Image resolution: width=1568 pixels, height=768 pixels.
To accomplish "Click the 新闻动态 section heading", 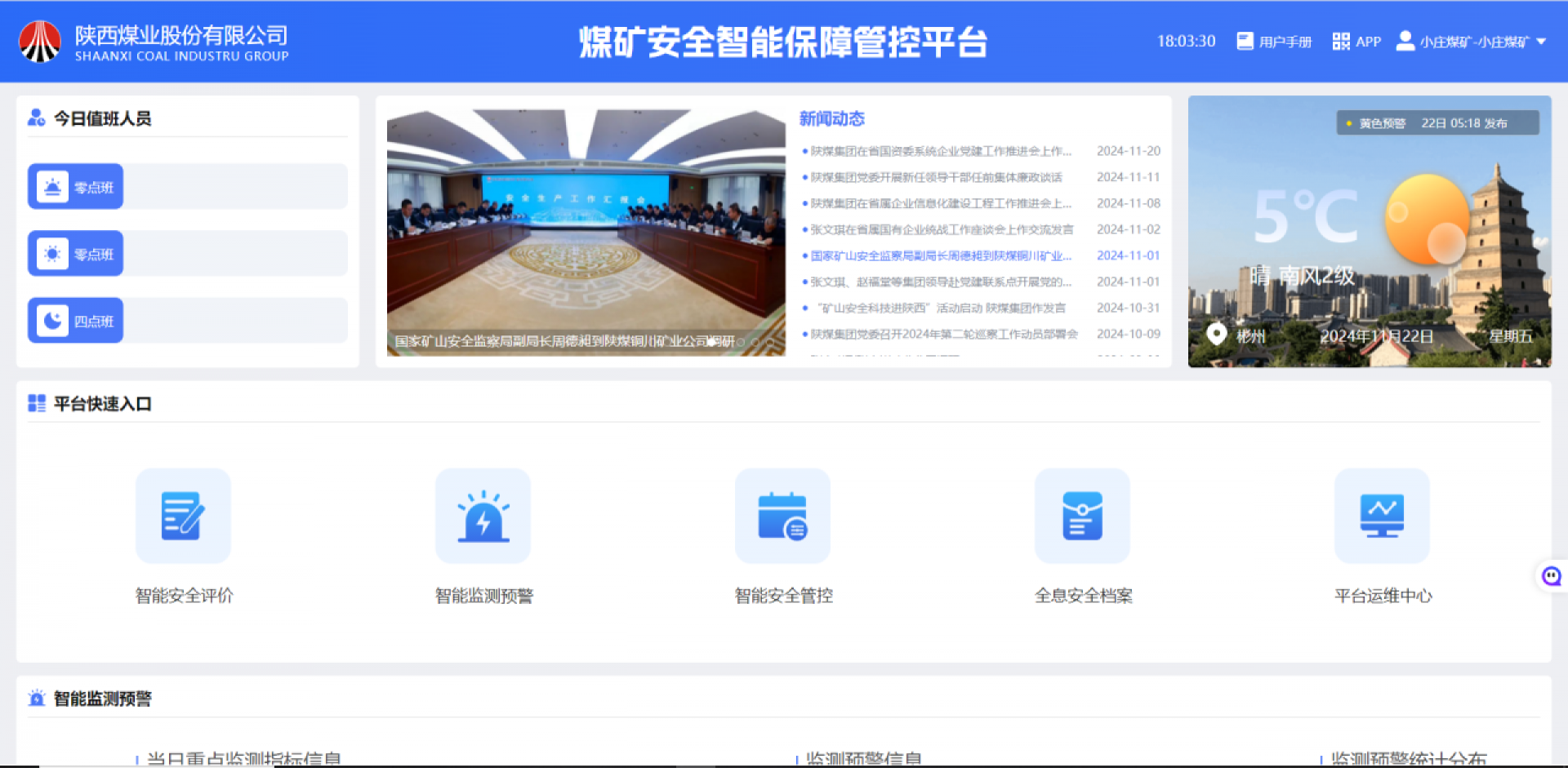I will (x=831, y=118).
